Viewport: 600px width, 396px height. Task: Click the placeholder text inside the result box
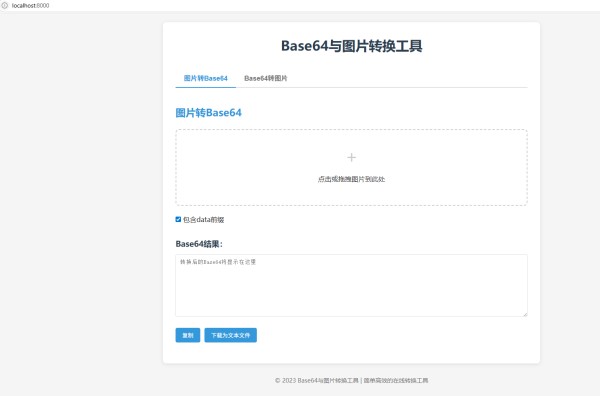click(x=218, y=262)
